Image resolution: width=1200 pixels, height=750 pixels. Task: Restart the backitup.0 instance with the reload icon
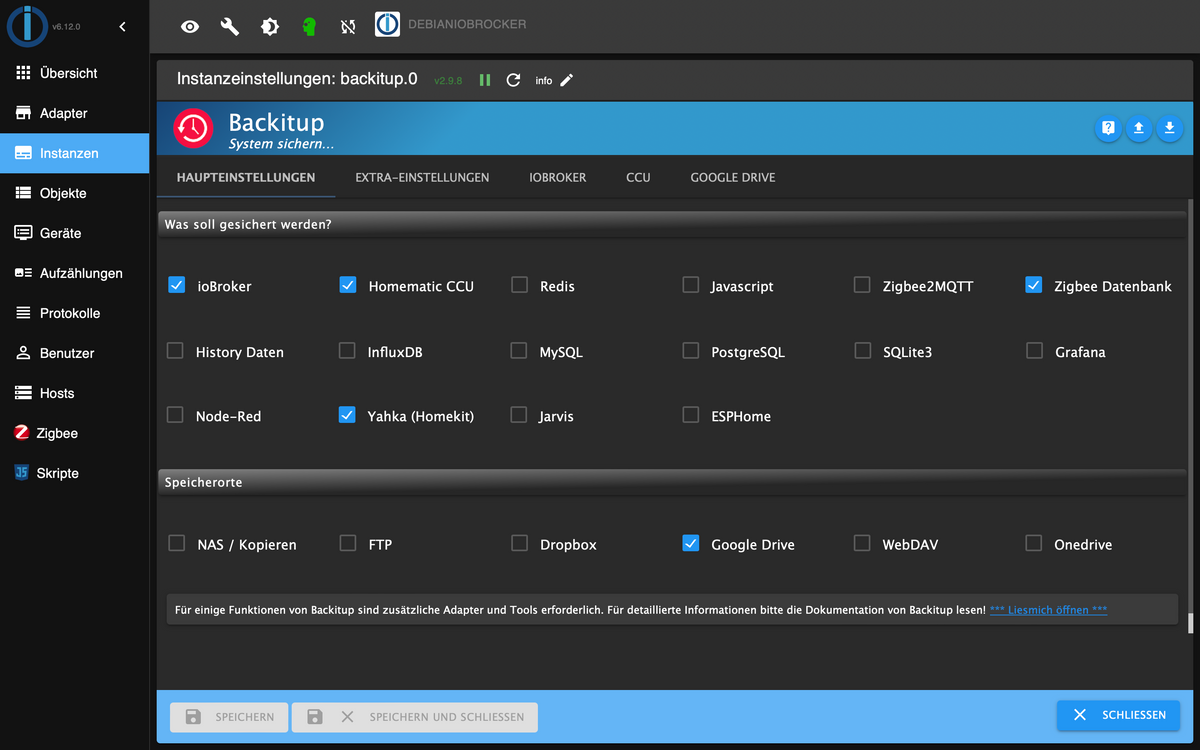tap(513, 80)
